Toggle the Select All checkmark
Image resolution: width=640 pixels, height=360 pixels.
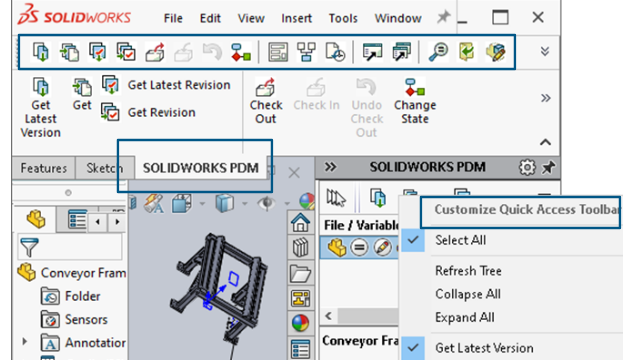[413, 240]
